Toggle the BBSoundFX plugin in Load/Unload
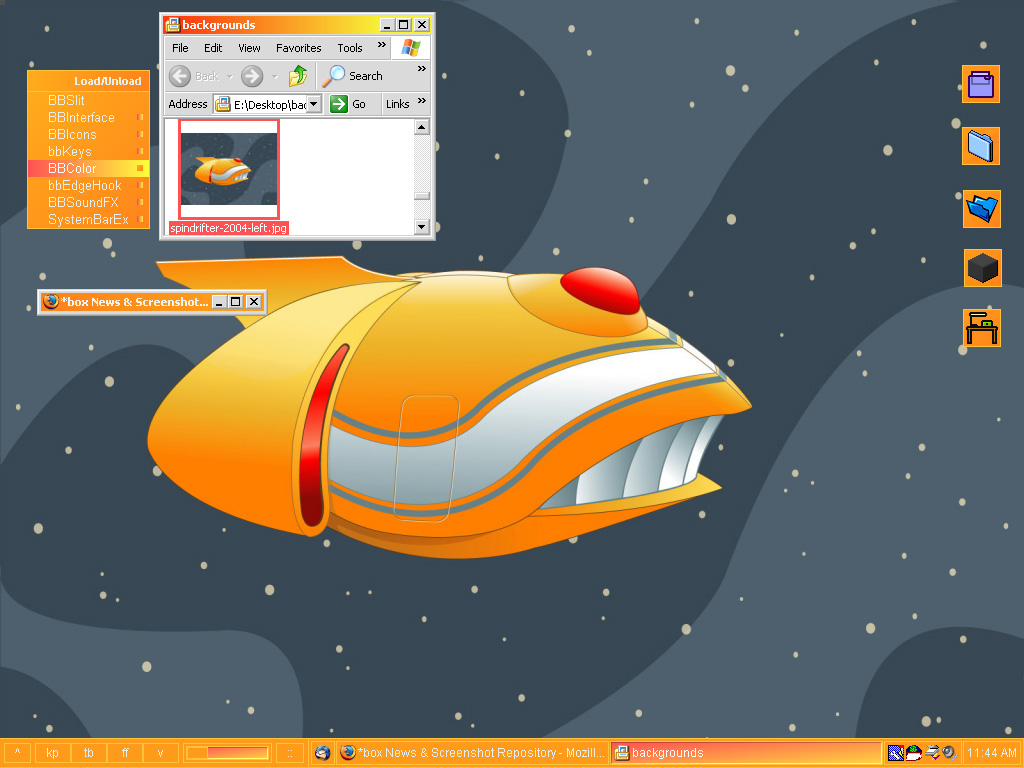This screenshot has height=768, width=1024. coord(89,202)
